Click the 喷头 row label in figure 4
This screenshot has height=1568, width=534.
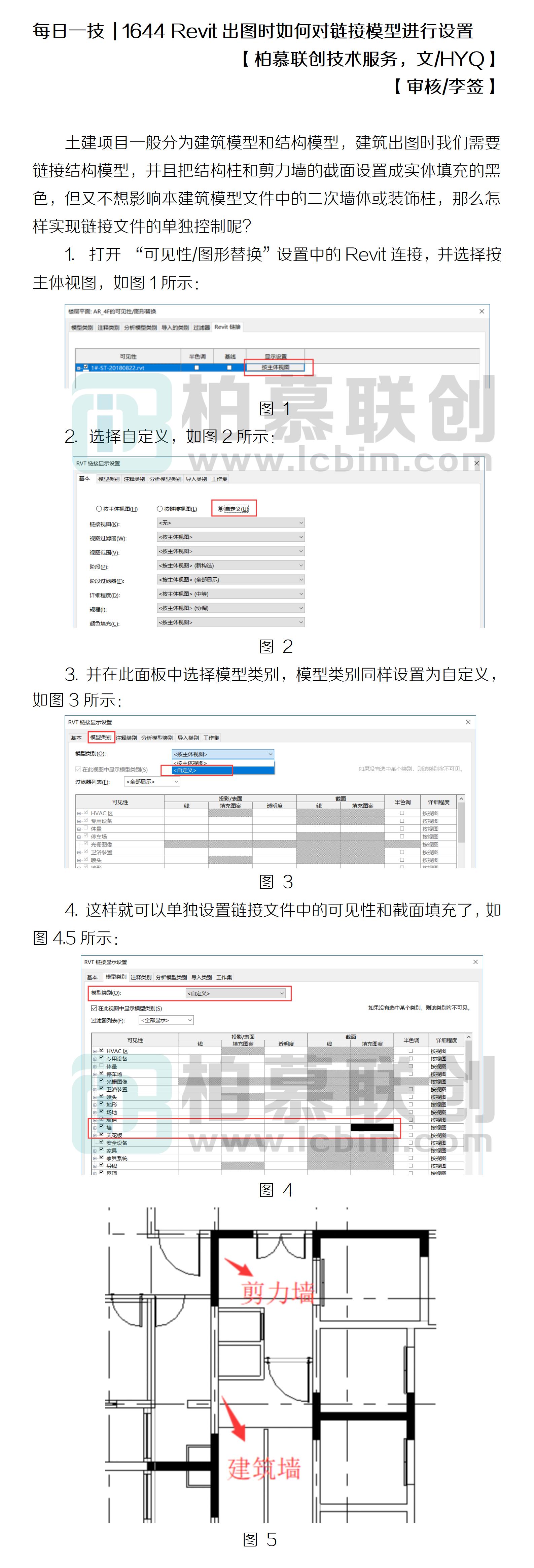(111, 1097)
